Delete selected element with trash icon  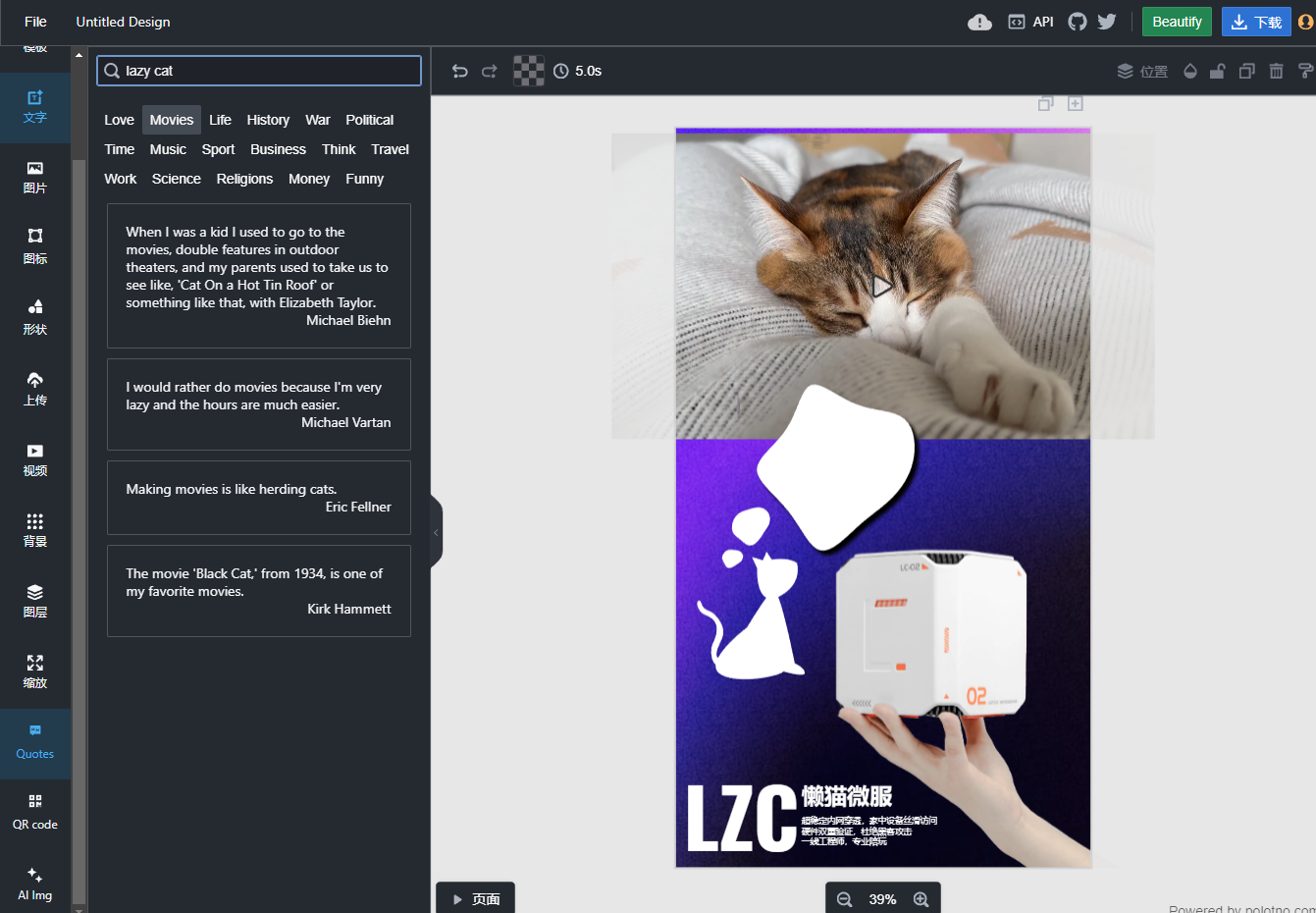[1276, 71]
